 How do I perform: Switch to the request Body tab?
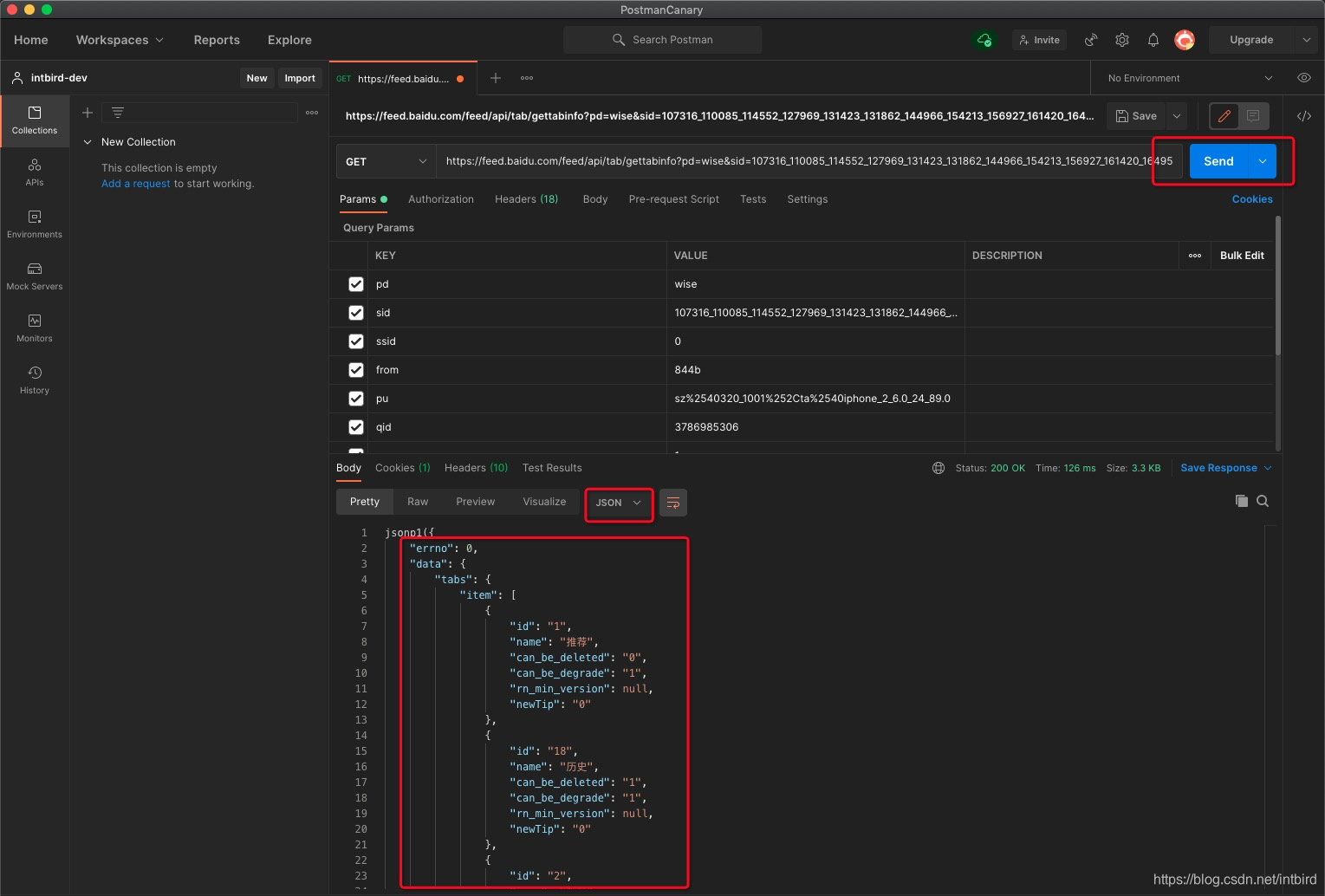coord(595,199)
